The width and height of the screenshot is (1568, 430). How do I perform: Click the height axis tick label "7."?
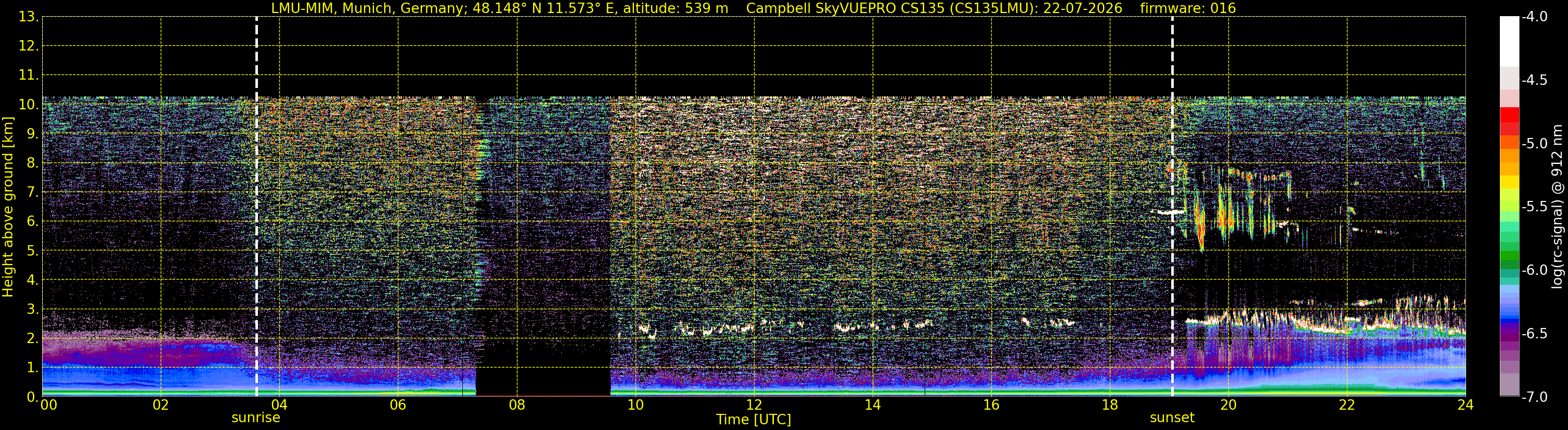click(x=32, y=192)
